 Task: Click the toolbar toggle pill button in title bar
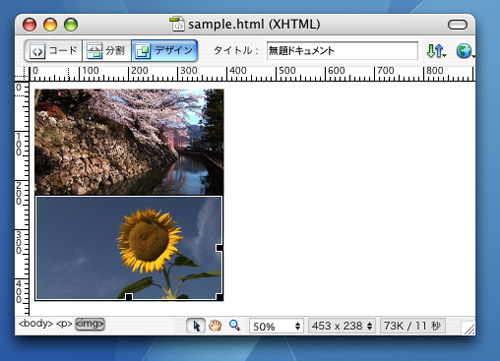(x=457, y=25)
